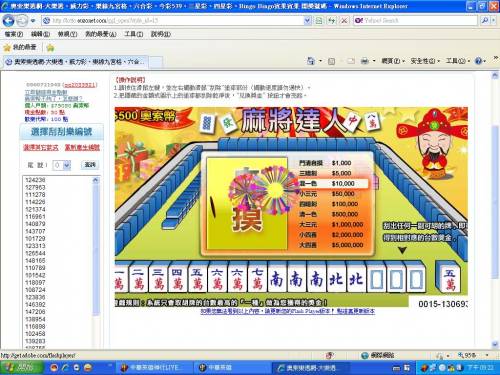
Task: Click the Windows Start button
Action: (x=21, y=368)
